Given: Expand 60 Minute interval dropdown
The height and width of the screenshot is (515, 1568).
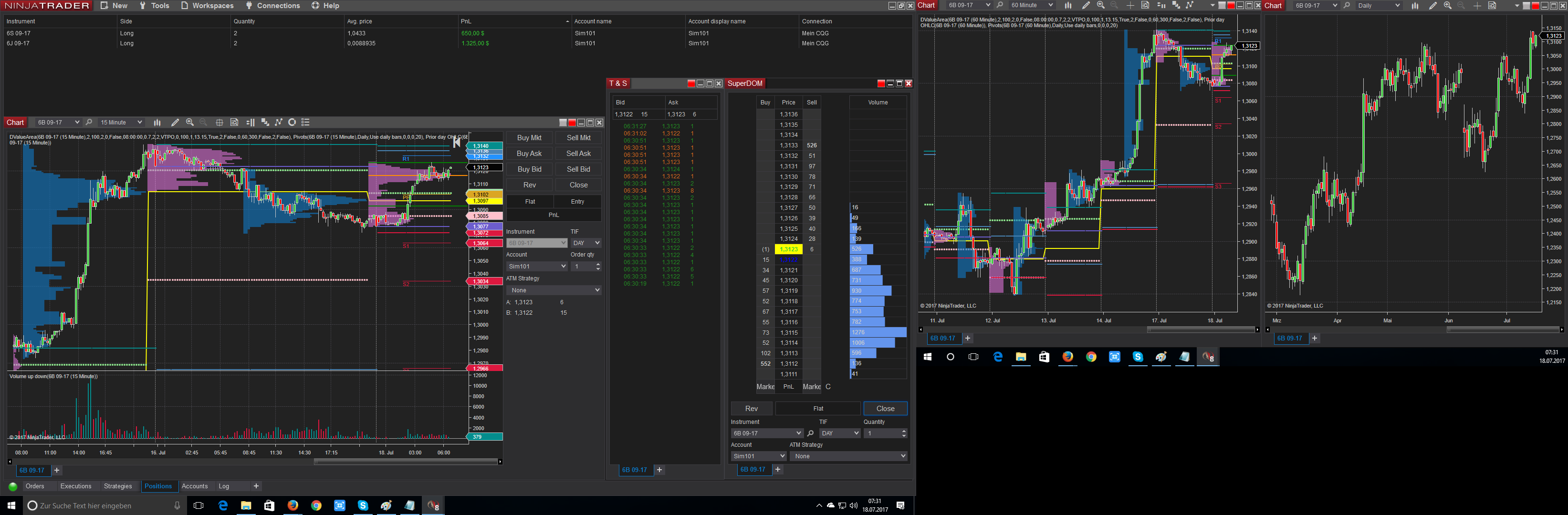Looking at the screenshot, I should pos(1032,5).
